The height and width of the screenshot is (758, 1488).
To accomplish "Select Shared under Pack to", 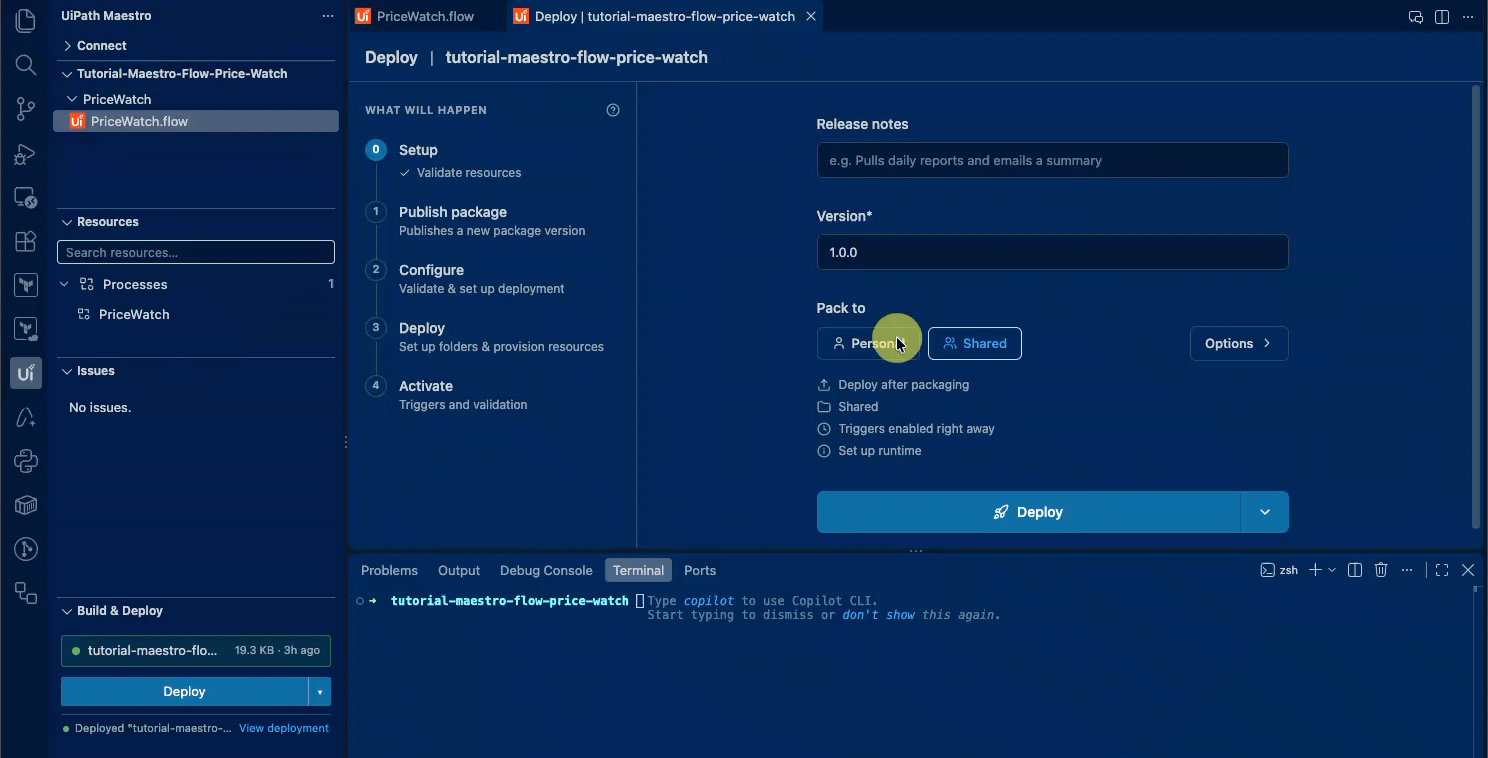I will point(975,343).
